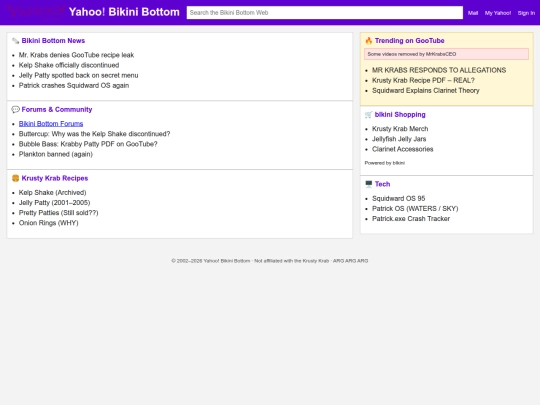The height and width of the screenshot is (405, 540).
Task: Select the Krusty Krab Recipes heading
Action: (55, 178)
